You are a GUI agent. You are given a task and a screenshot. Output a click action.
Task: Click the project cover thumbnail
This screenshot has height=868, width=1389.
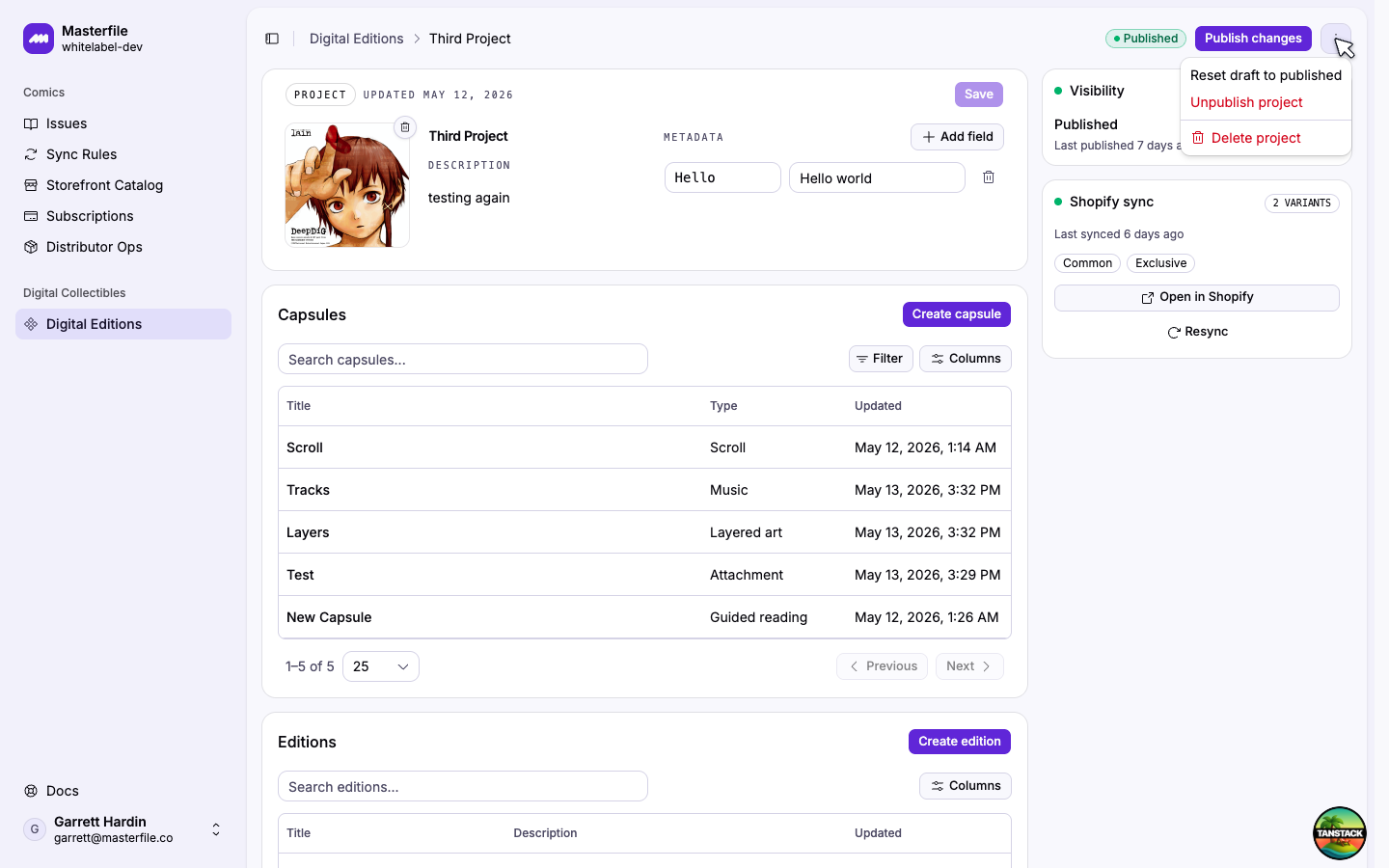click(x=347, y=185)
